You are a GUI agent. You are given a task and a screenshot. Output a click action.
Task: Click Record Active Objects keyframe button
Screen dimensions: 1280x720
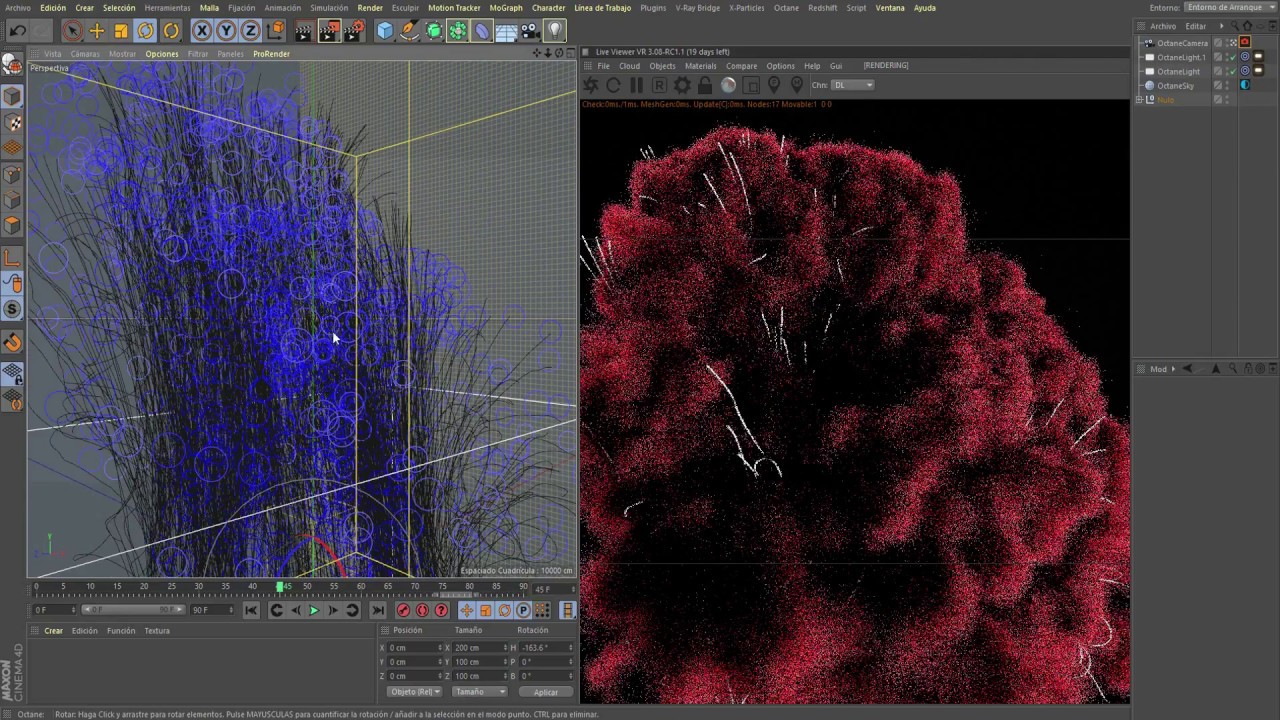click(403, 610)
